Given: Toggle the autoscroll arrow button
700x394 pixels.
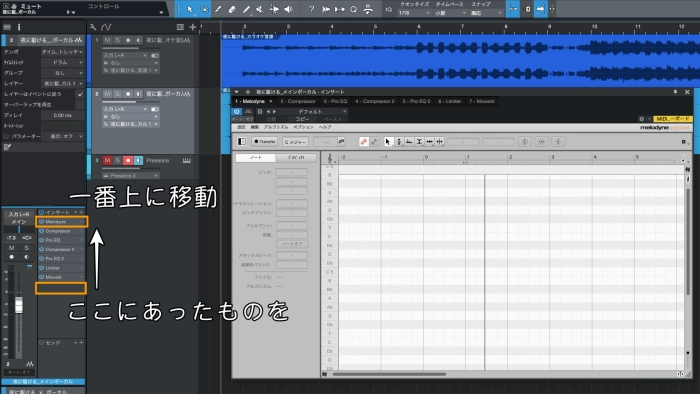Looking at the screenshot, I should tap(540, 9).
